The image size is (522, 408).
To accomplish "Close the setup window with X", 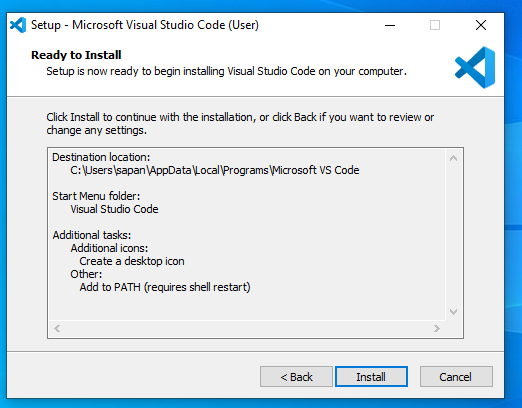I will pos(481,25).
